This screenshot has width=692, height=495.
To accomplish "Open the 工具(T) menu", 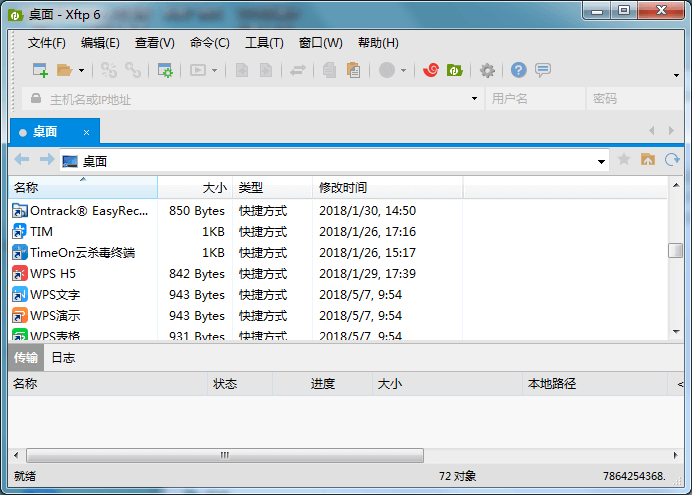I will pos(264,43).
